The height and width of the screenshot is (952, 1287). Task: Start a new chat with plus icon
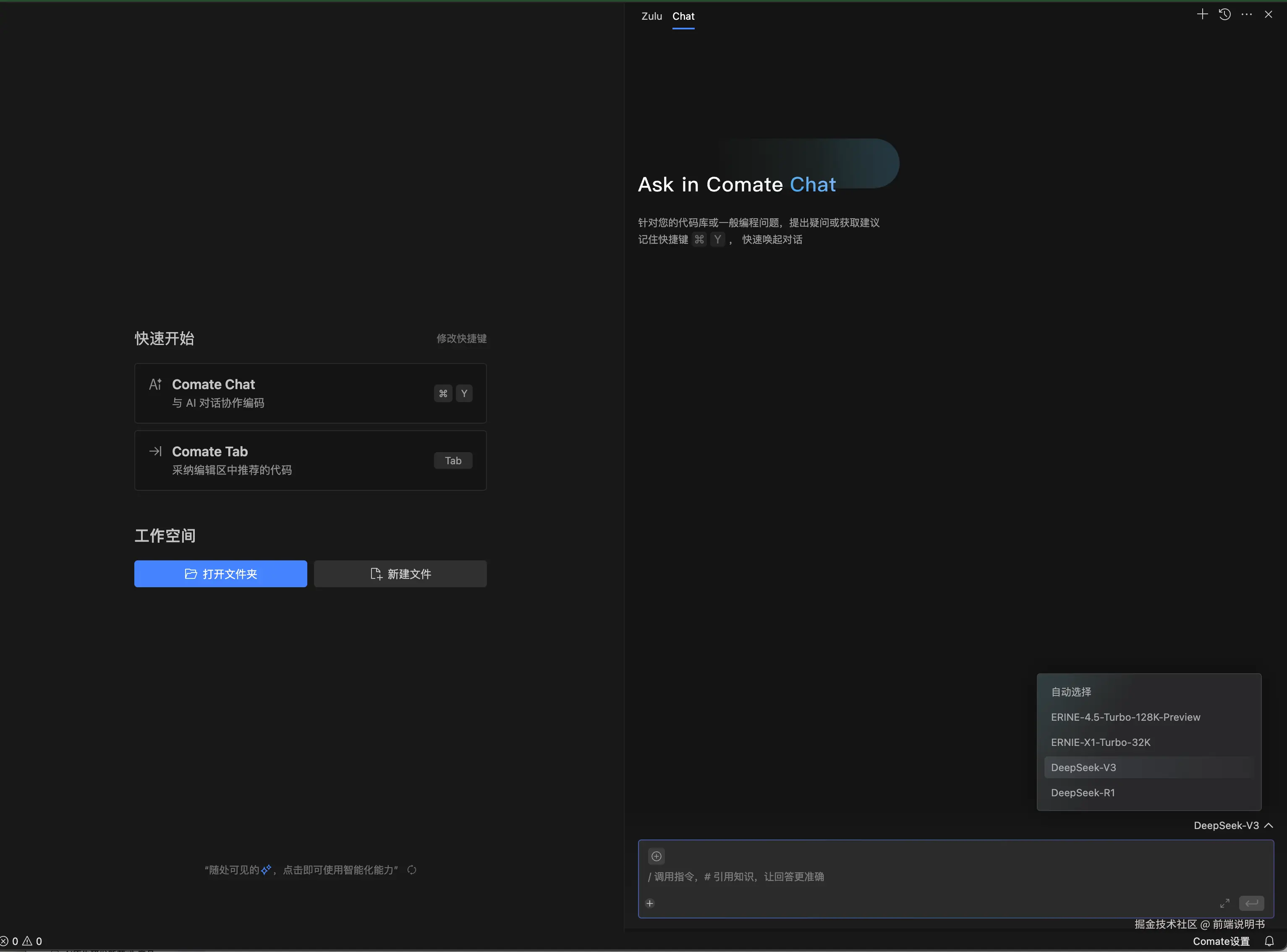[x=1202, y=14]
